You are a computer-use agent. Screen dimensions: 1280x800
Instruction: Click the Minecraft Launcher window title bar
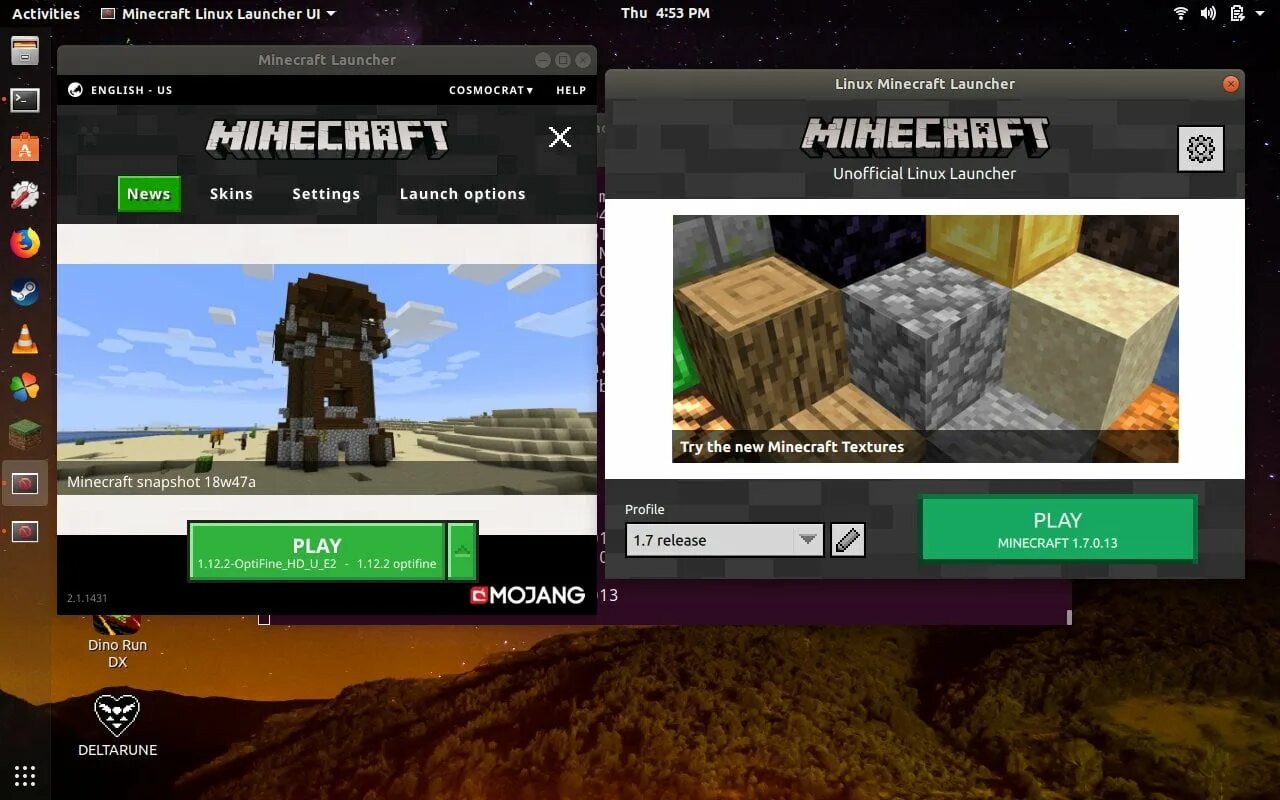[327, 60]
